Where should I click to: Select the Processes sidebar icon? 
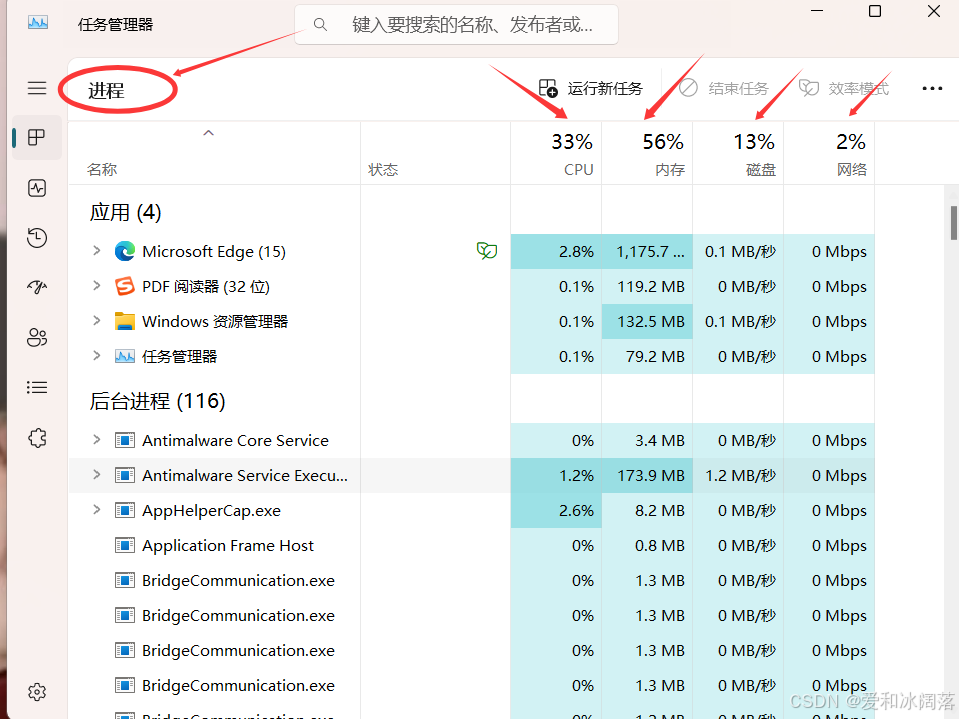coord(37,138)
